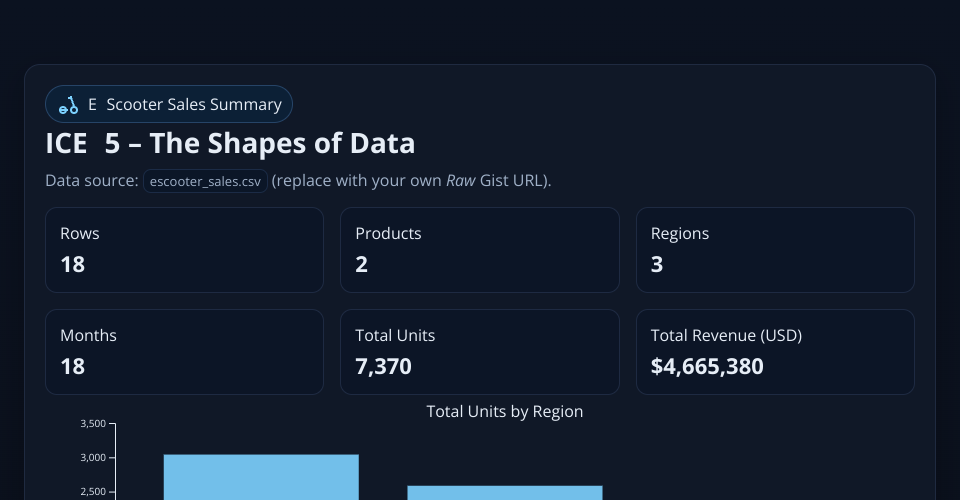Click the Data source label text
Screen dimensions: 960x500
pyautogui.click(x=92, y=181)
